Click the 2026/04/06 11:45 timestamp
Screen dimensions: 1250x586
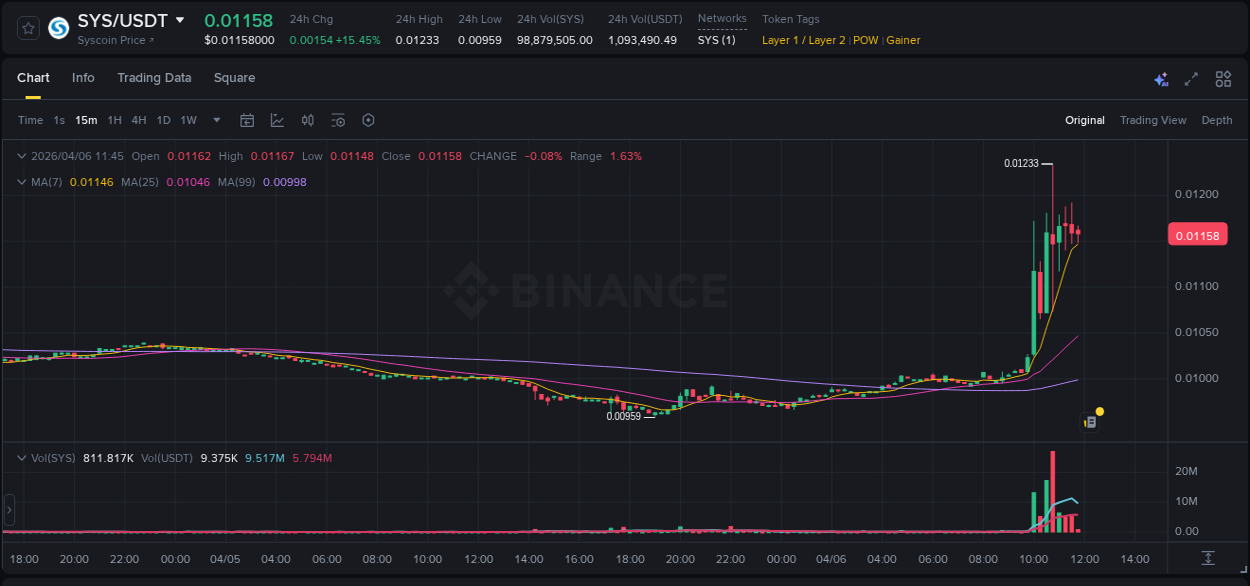[77, 156]
